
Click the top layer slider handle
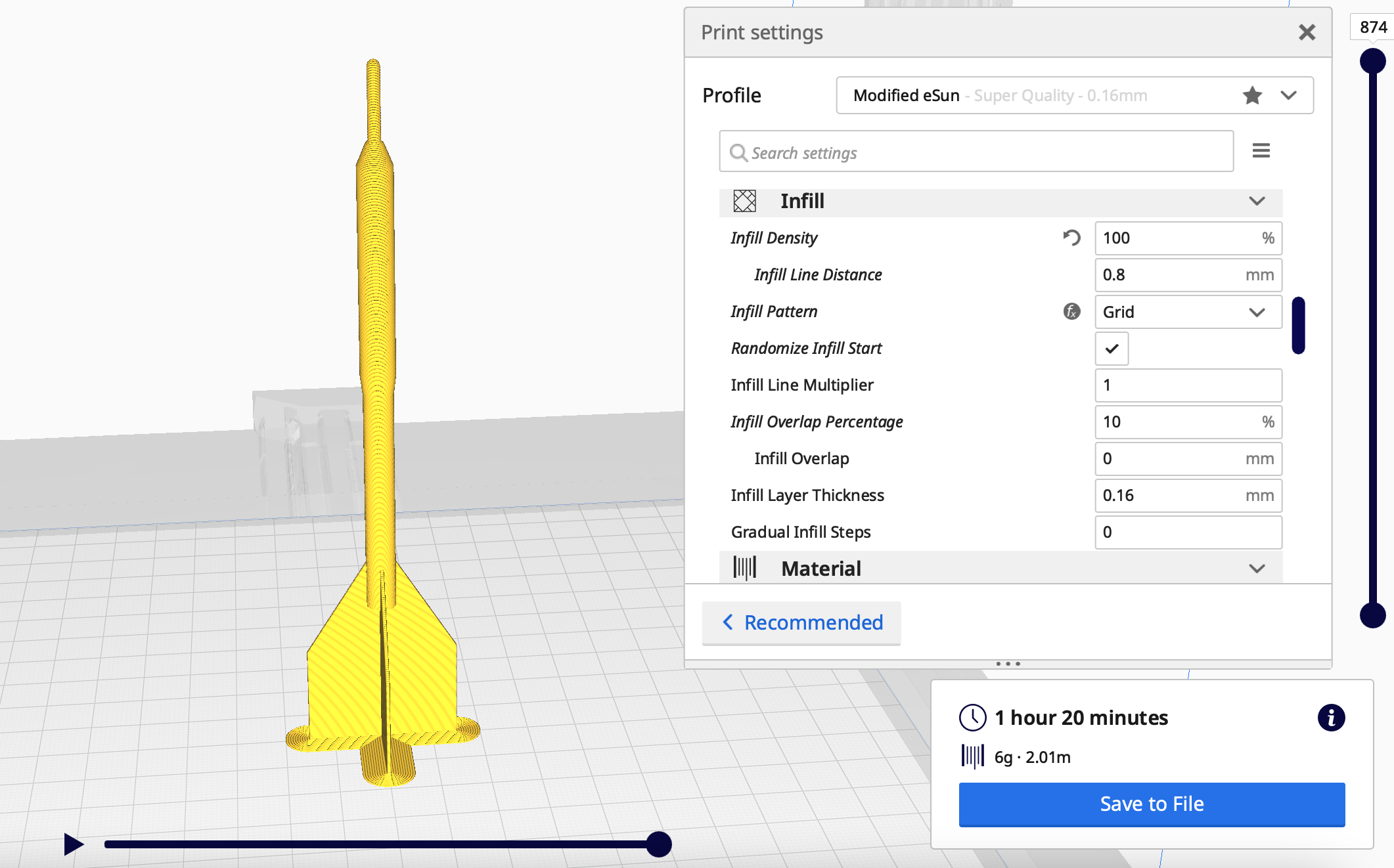[1372, 62]
